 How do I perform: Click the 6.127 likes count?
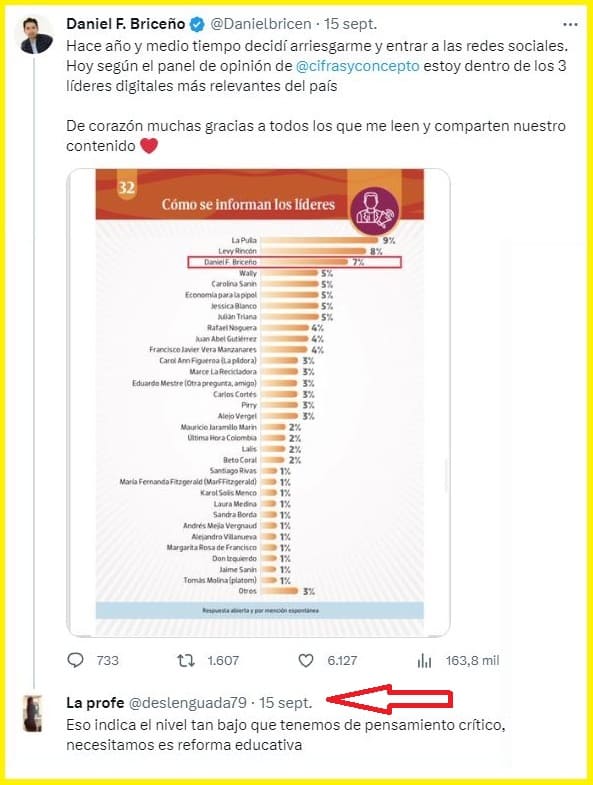[342, 661]
